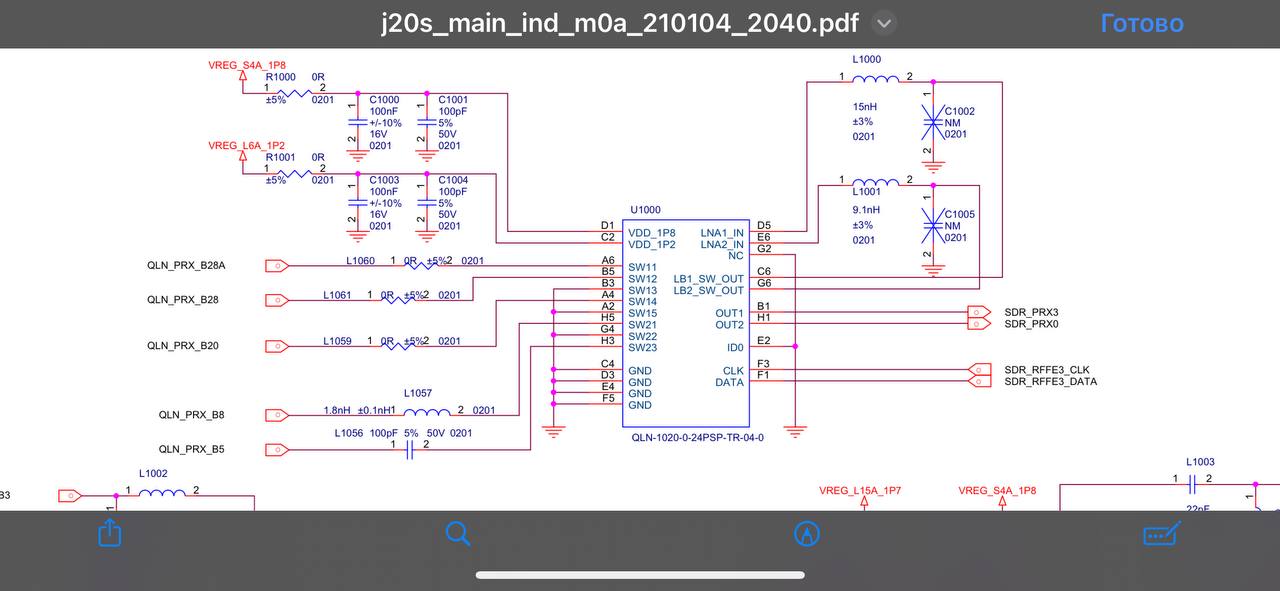This screenshot has width=1280, height=591.
Task: Click the SDR_RFFE3_DATA signal label
Action: click(1050, 382)
